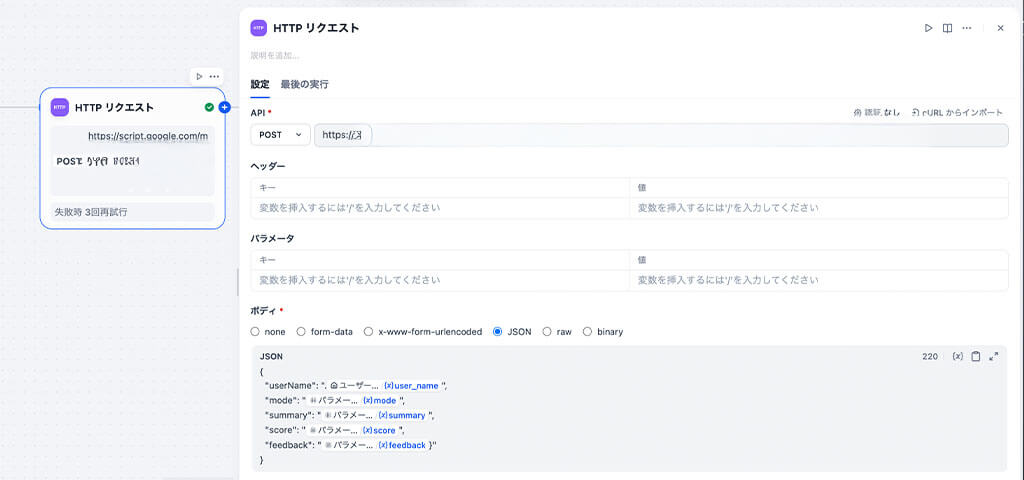Copy JSON body with the clipboard icon
This screenshot has width=1024, height=480.
(x=976, y=357)
